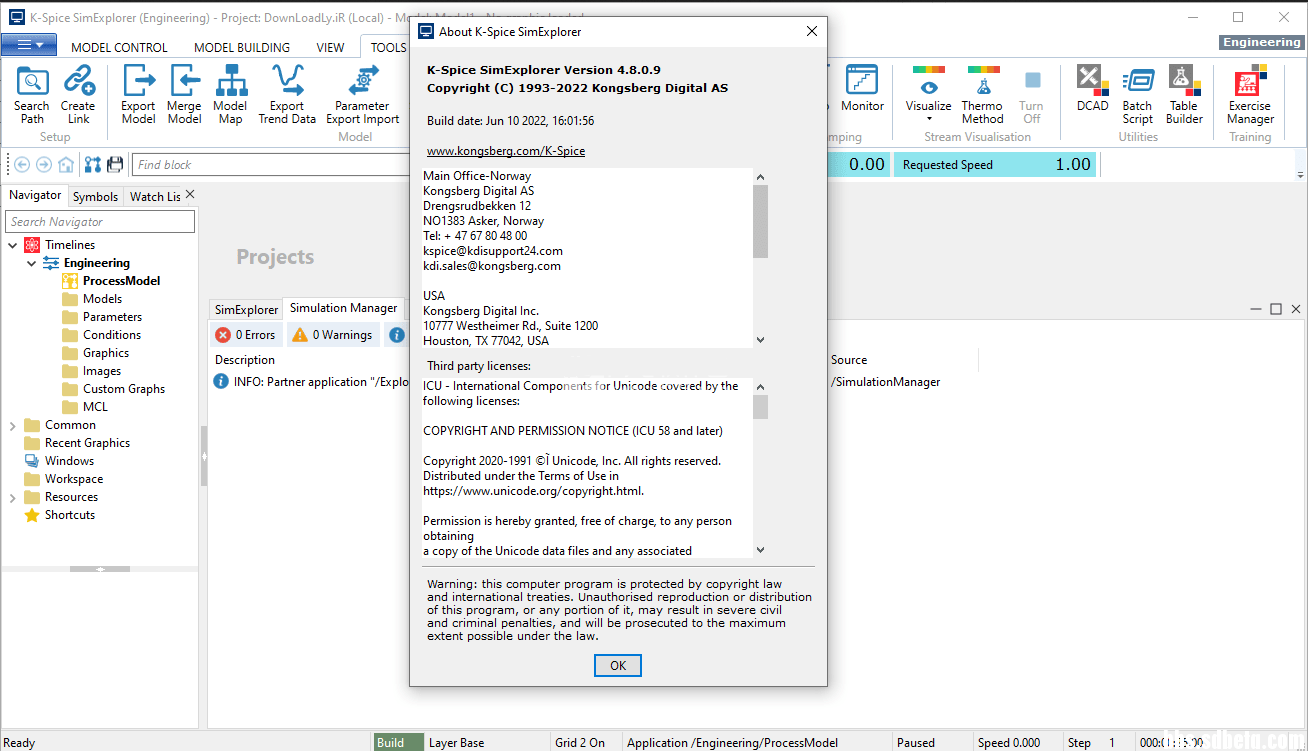Click the Shortcuts star icon
Screen dimensions: 1308x751
(32, 515)
